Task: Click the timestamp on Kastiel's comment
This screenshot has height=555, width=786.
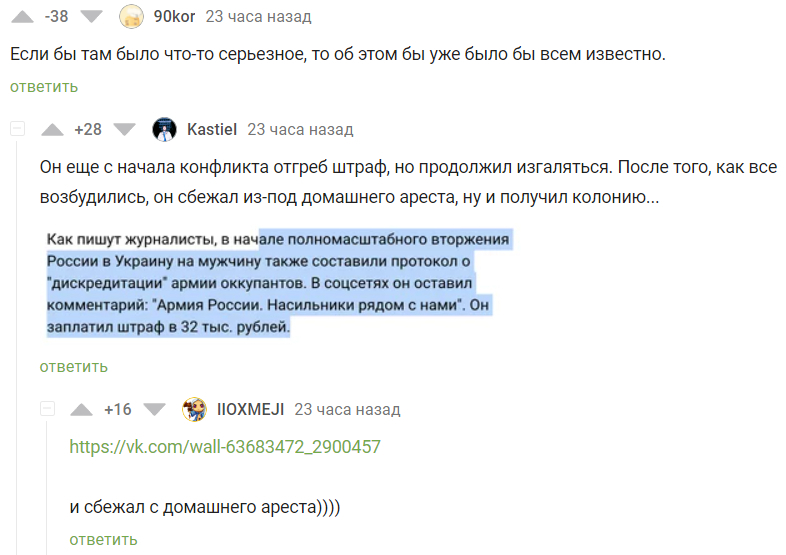Action: [x=300, y=129]
